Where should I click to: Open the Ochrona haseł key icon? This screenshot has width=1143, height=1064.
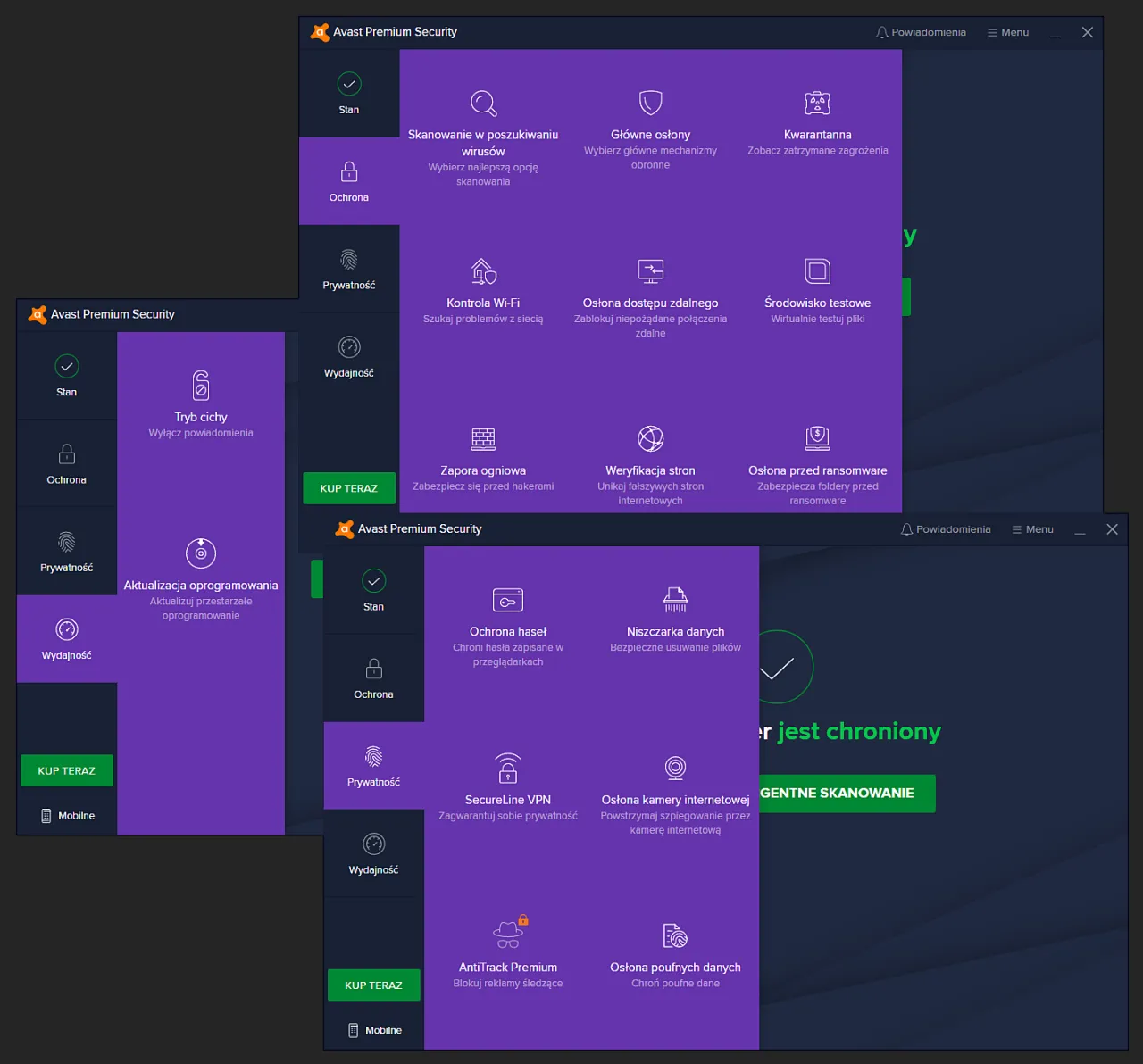click(507, 600)
